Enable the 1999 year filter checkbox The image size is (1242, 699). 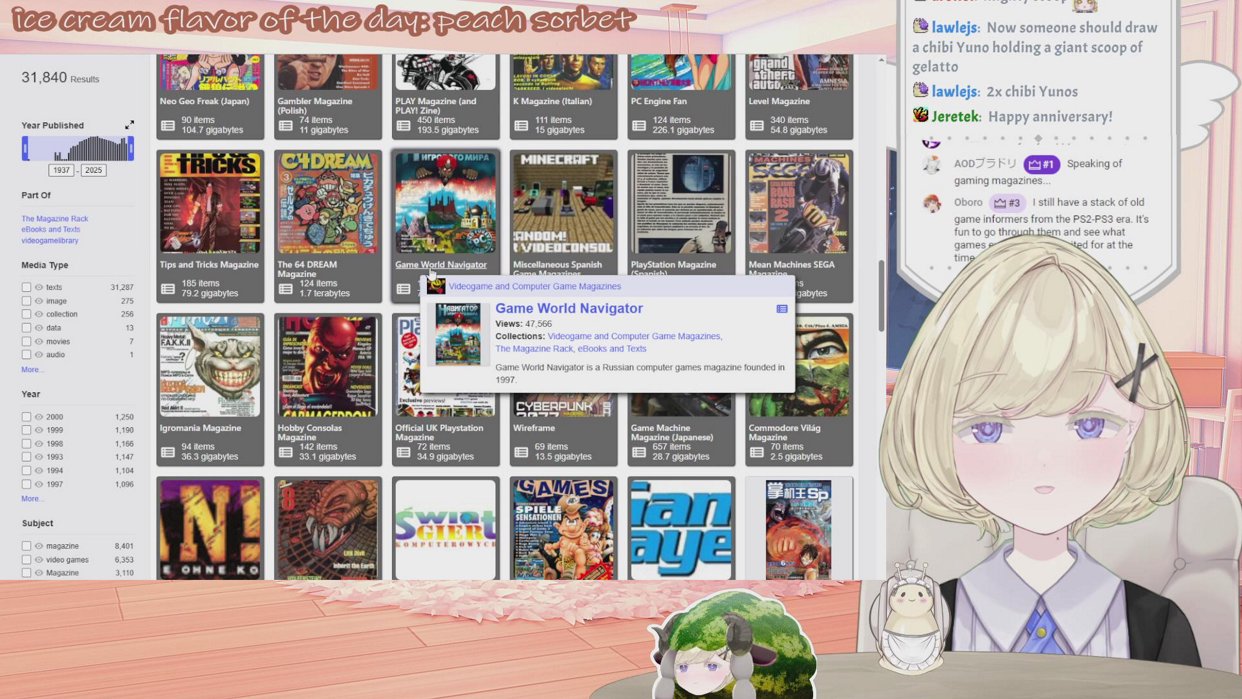27,430
